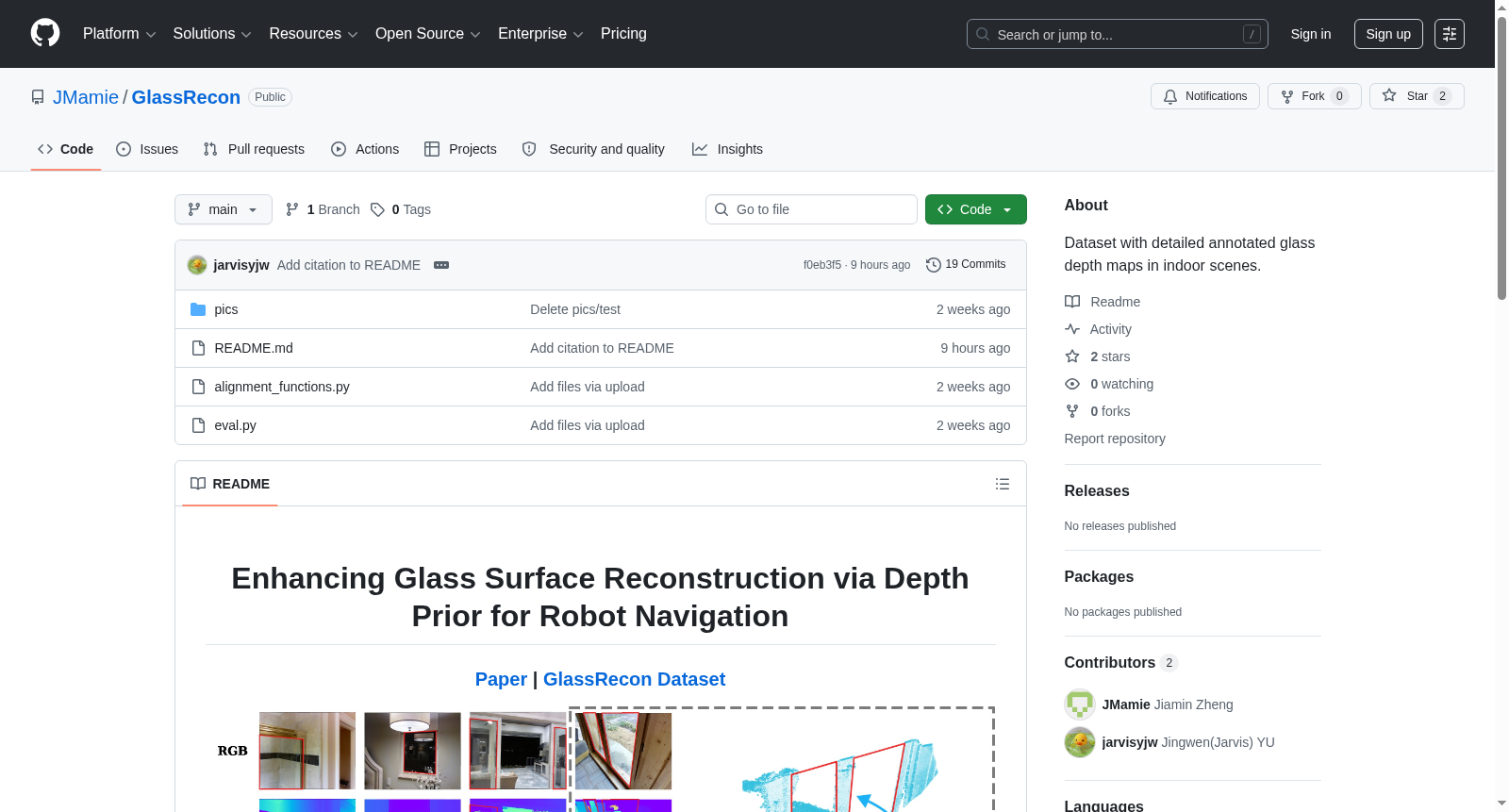
Task: Select the Security and quality tab
Action: pyautogui.click(x=593, y=149)
